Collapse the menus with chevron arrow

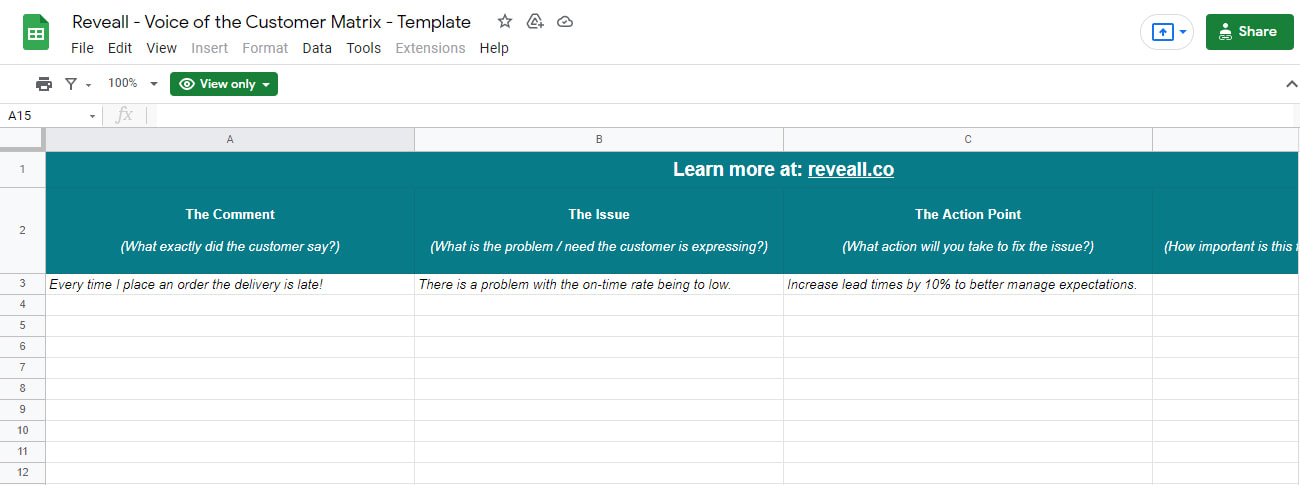coord(1291,85)
